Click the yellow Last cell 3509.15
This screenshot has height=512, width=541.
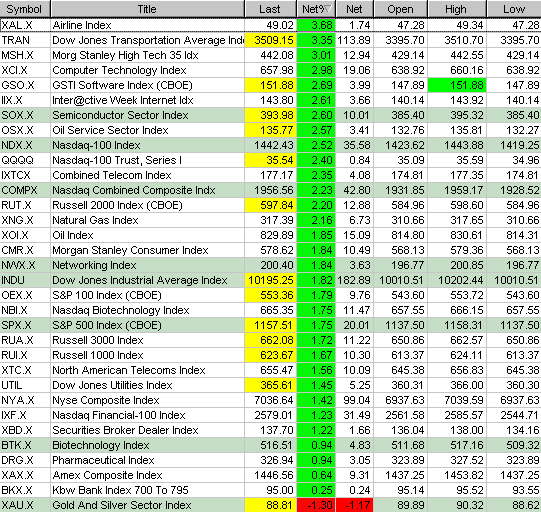pyautogui.click(x=270, y=40)
